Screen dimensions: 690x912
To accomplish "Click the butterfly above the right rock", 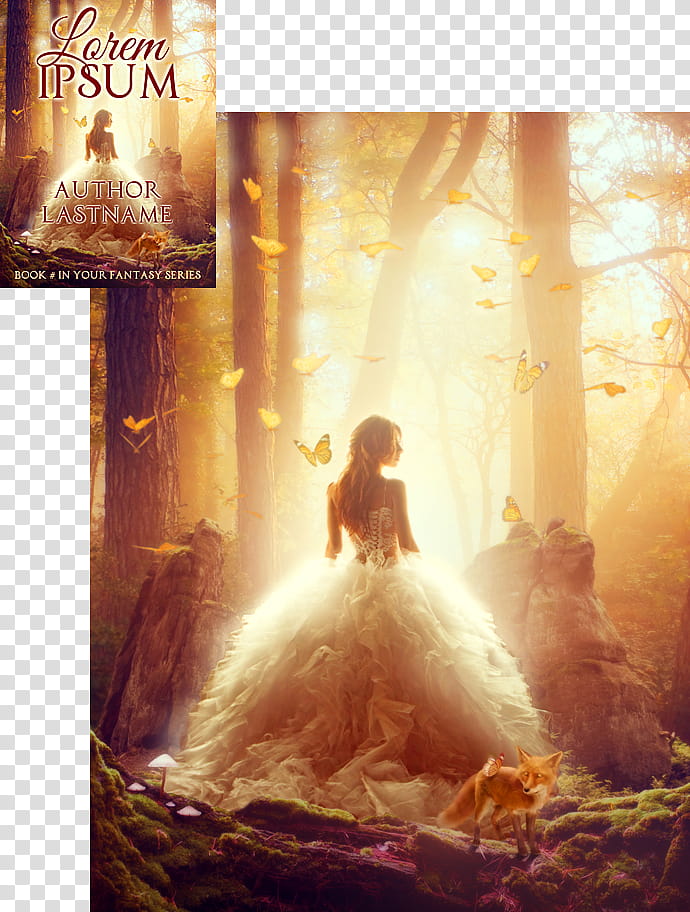I will 512,510.
